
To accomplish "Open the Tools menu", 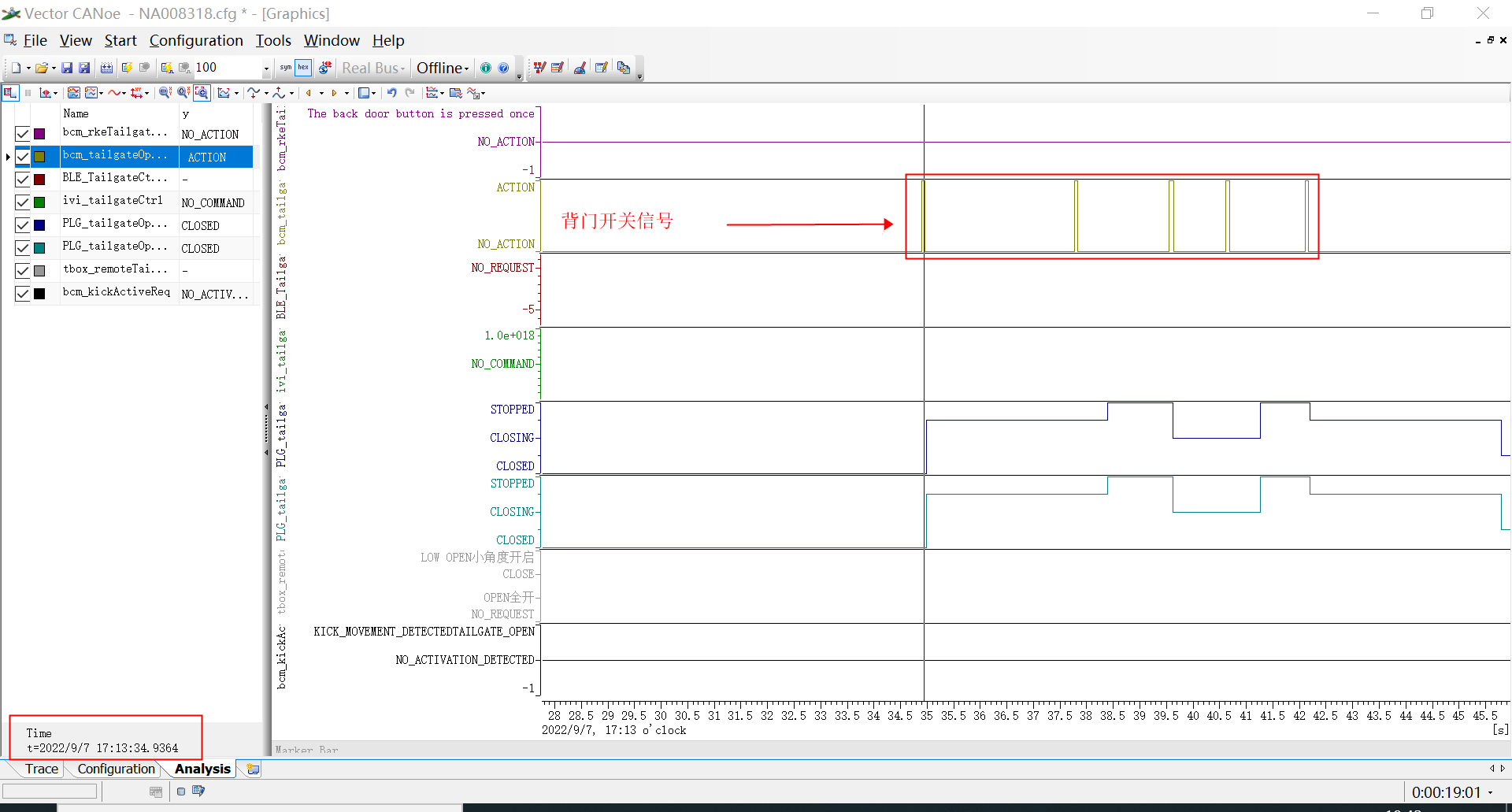I will (x=273, y=40).
